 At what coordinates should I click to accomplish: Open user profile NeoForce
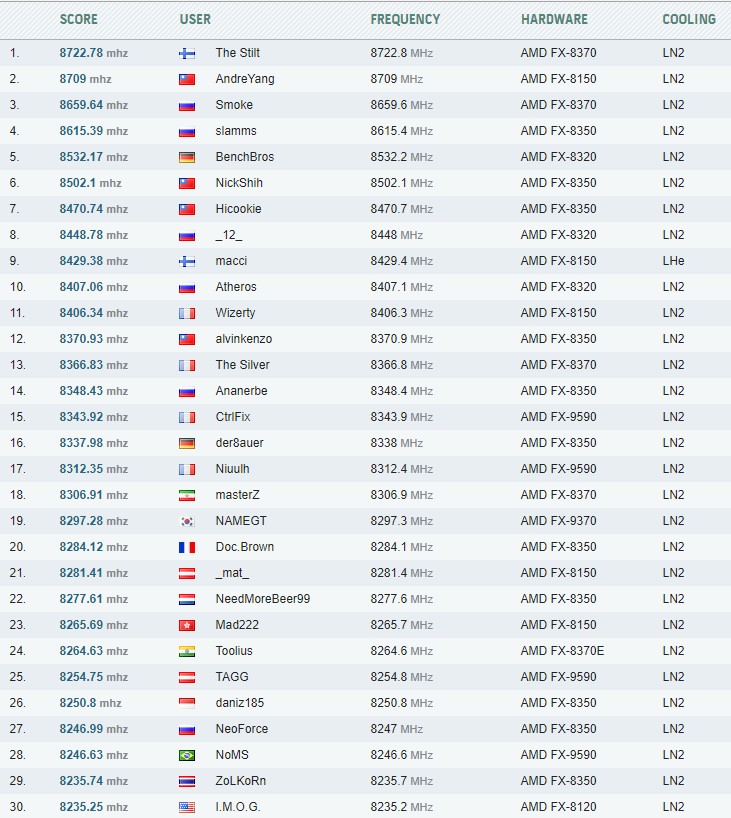242,729
